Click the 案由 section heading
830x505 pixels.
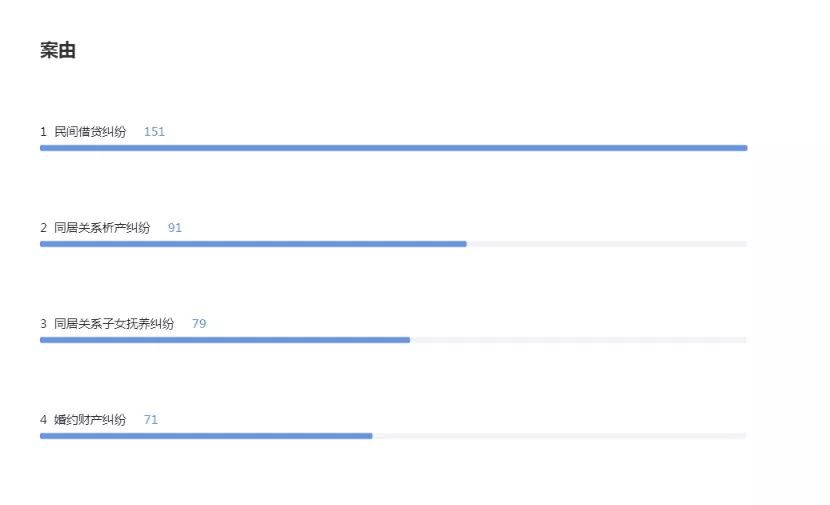58,51
